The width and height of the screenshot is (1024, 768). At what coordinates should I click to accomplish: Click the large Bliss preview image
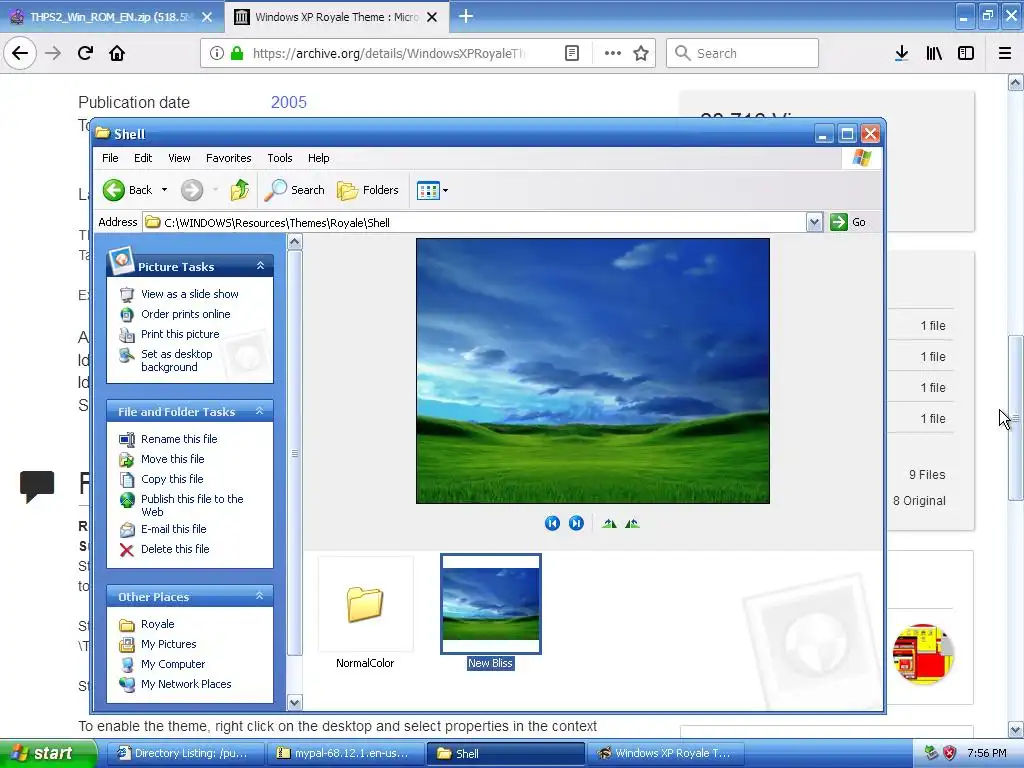[x=593, y=371]
